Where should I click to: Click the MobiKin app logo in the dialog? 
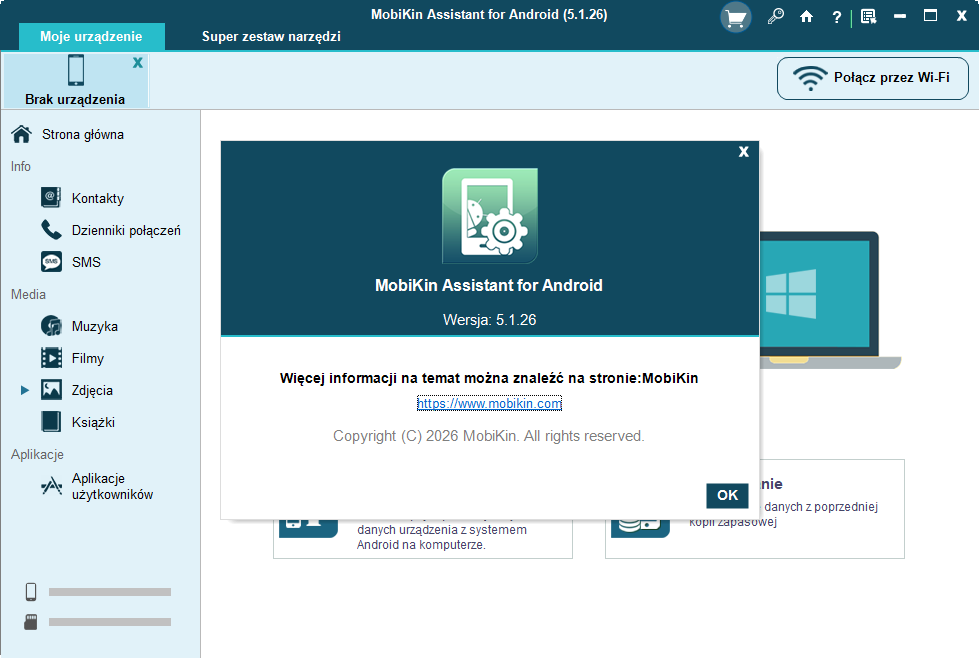pyautogui.click(x=490, y=216)
